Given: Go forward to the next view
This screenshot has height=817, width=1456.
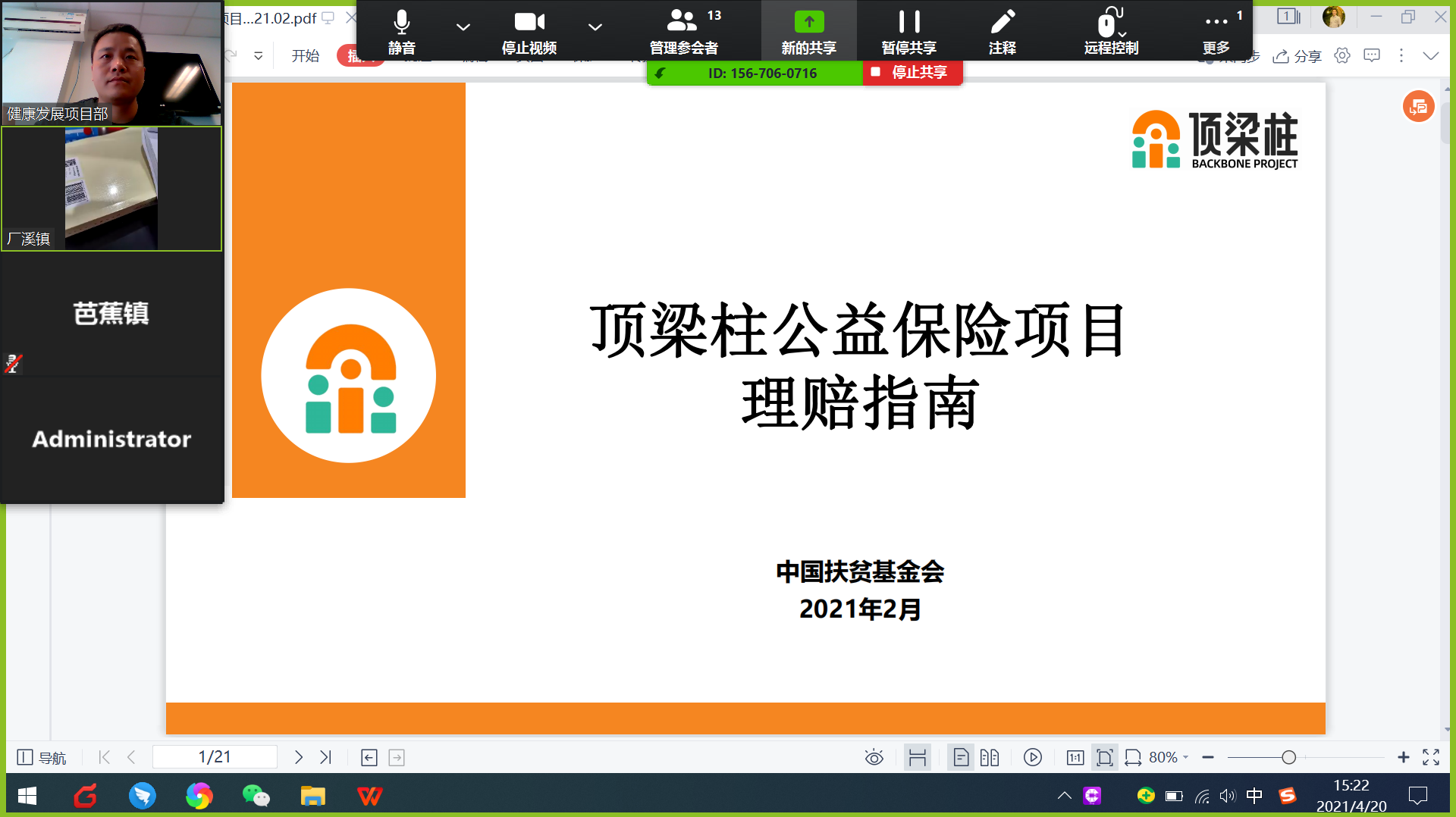Looking at the screenshot, I should tap(397, 758).
